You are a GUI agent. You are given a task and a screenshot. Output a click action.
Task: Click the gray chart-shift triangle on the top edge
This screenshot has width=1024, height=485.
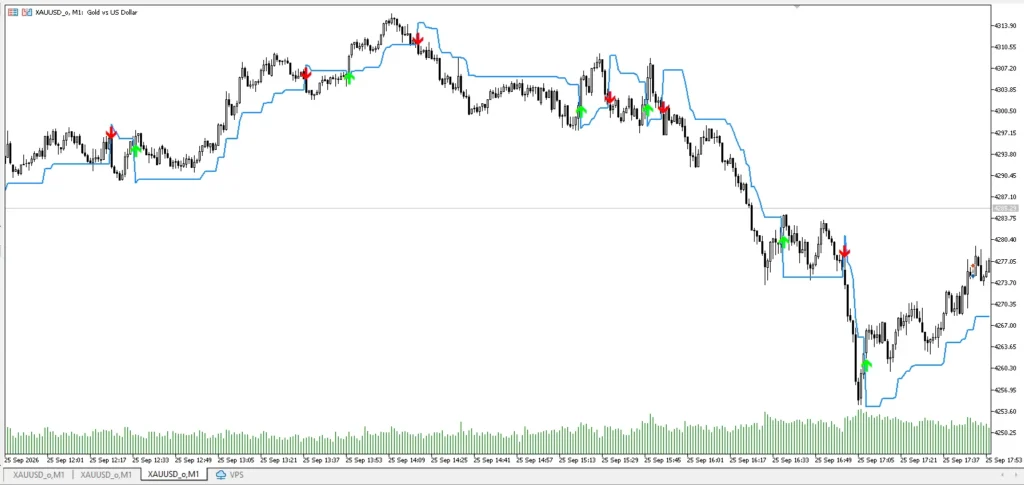tap(796, 7)
